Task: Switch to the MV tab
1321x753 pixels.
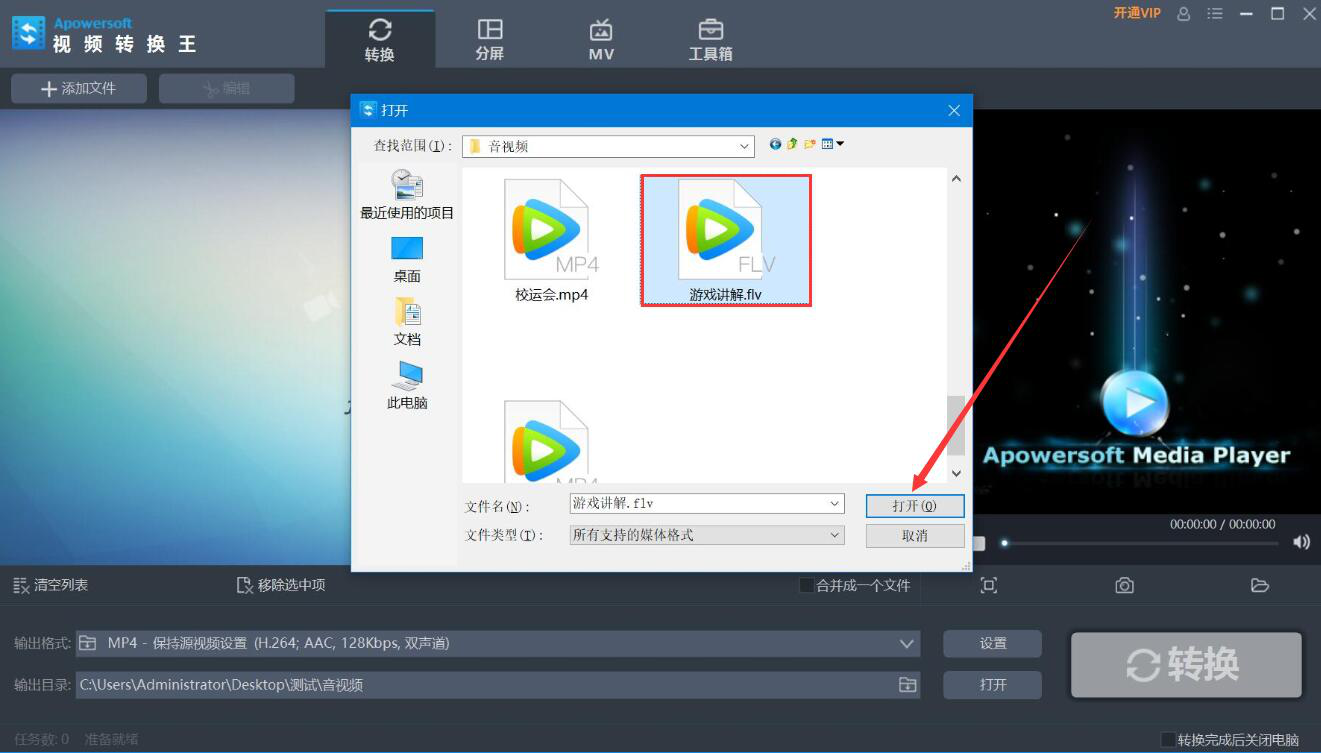Action: 601,40
